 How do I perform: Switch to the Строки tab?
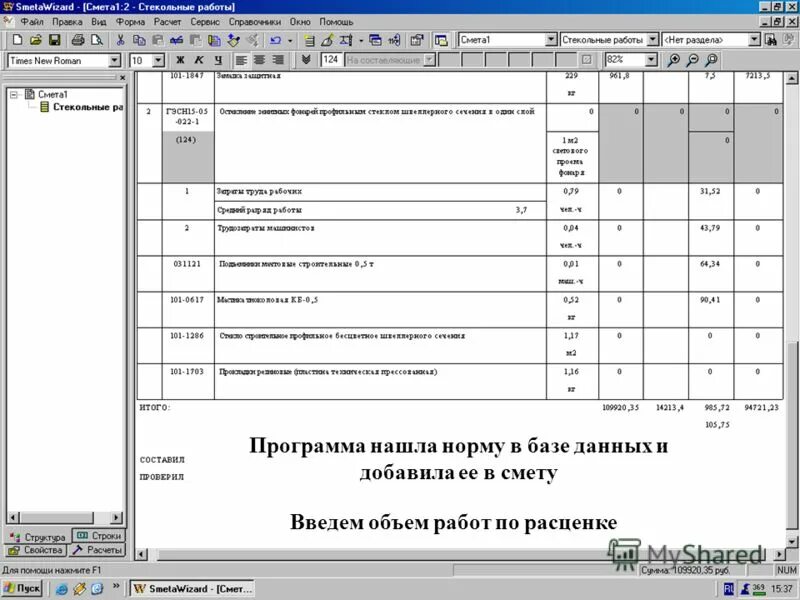click(99, 536)
